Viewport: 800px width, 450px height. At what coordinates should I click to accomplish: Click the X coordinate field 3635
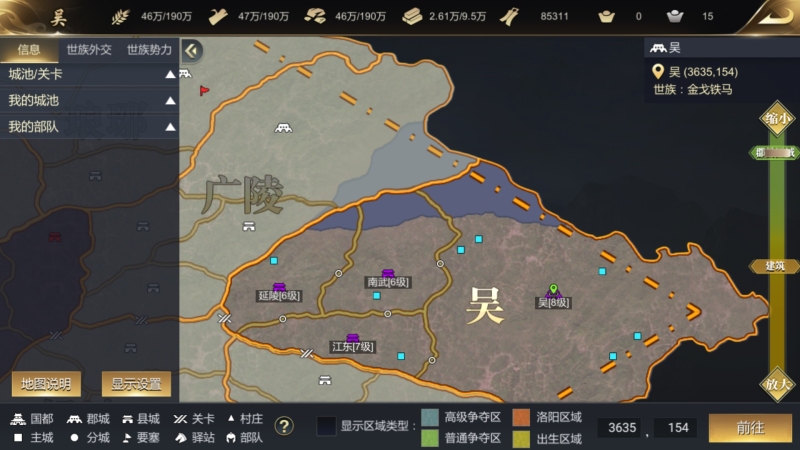[622, 428]
